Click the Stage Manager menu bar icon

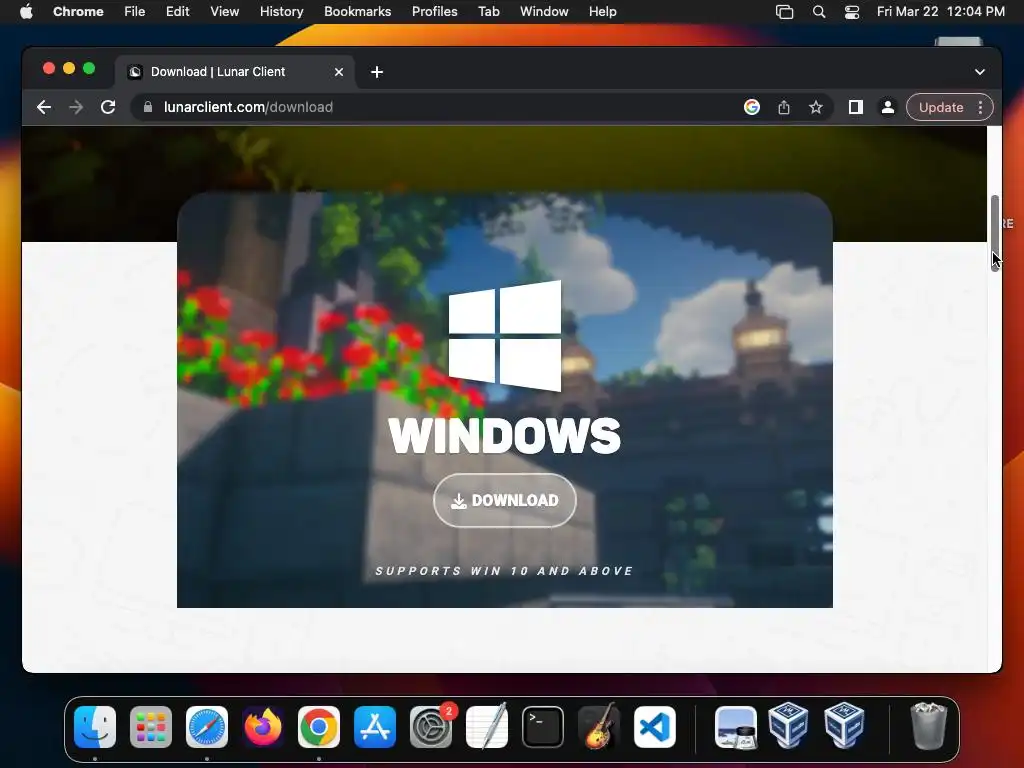(784, 11)
